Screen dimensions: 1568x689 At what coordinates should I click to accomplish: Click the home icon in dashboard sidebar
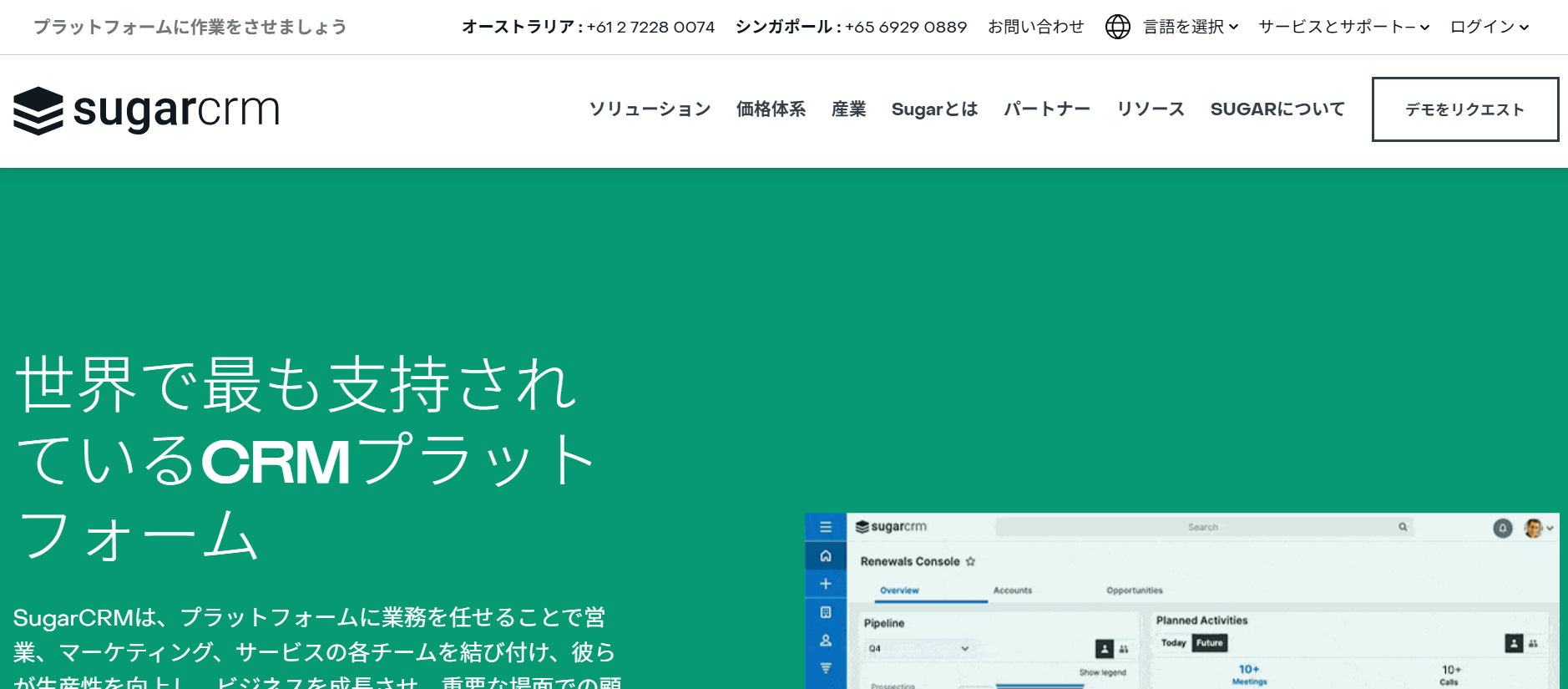click(826, 556)
